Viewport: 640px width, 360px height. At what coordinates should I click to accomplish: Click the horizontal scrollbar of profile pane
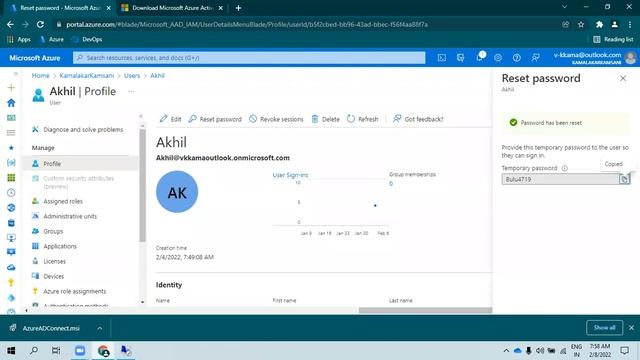(x=425, y=310)
